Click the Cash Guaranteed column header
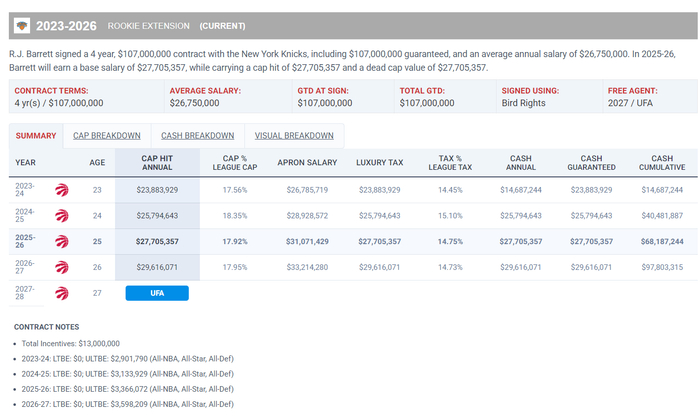The image size is (700, 419). (592, 162)
